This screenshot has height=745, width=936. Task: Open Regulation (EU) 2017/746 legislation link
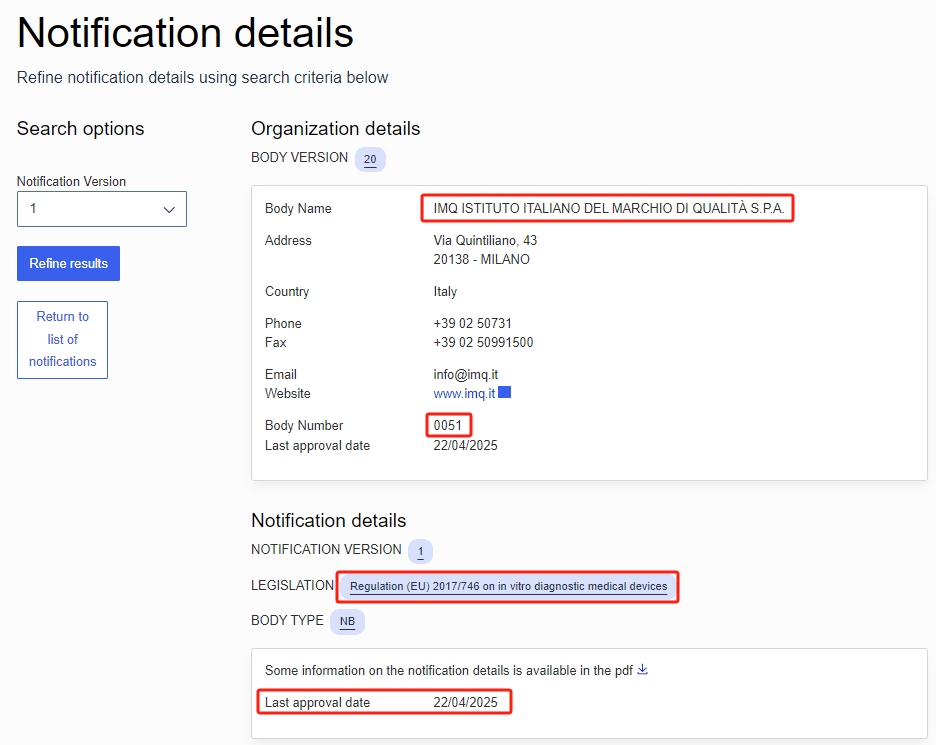(509, 586)
